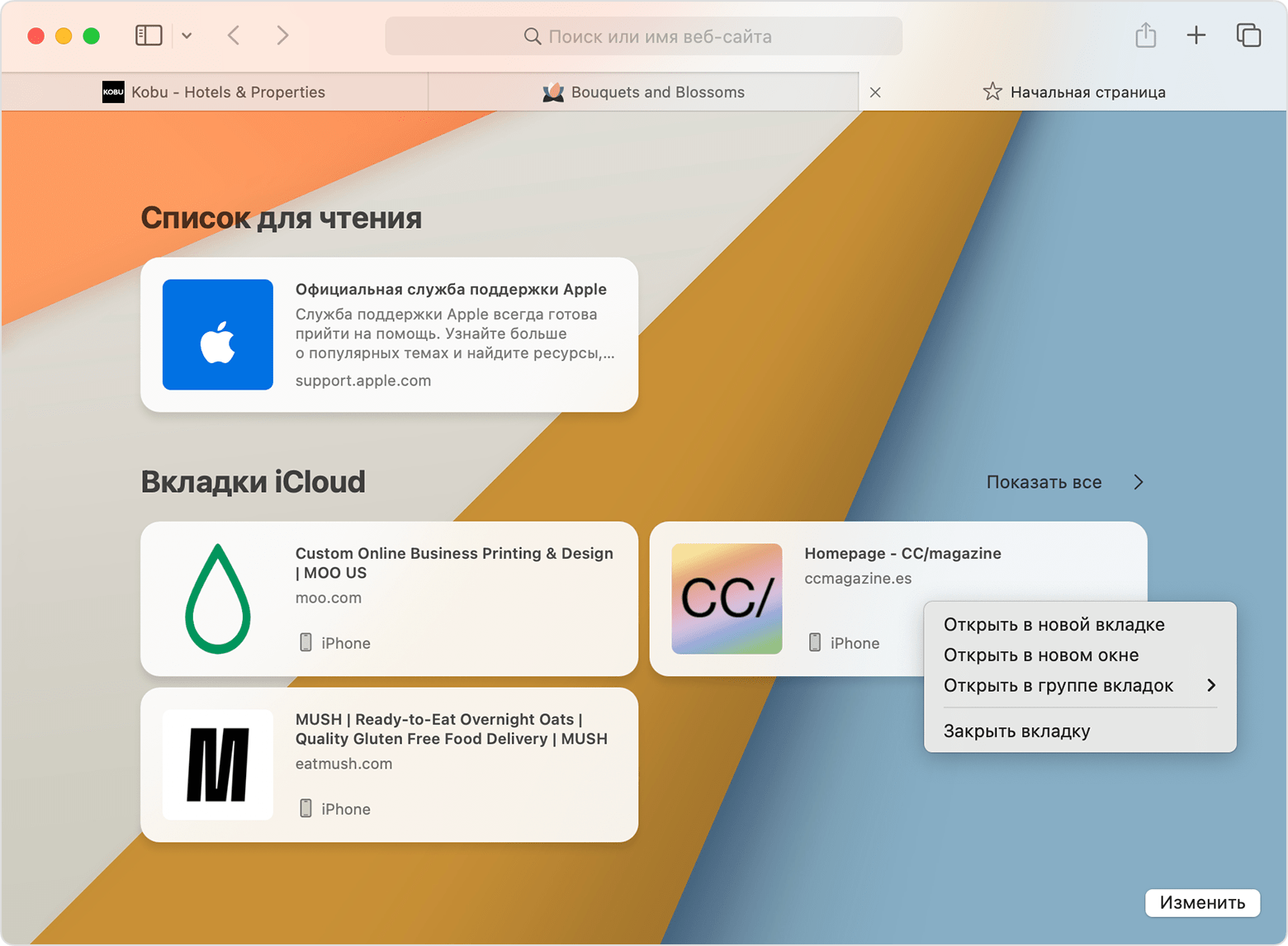Open the Apple support thumbnail

pos(218,334)
